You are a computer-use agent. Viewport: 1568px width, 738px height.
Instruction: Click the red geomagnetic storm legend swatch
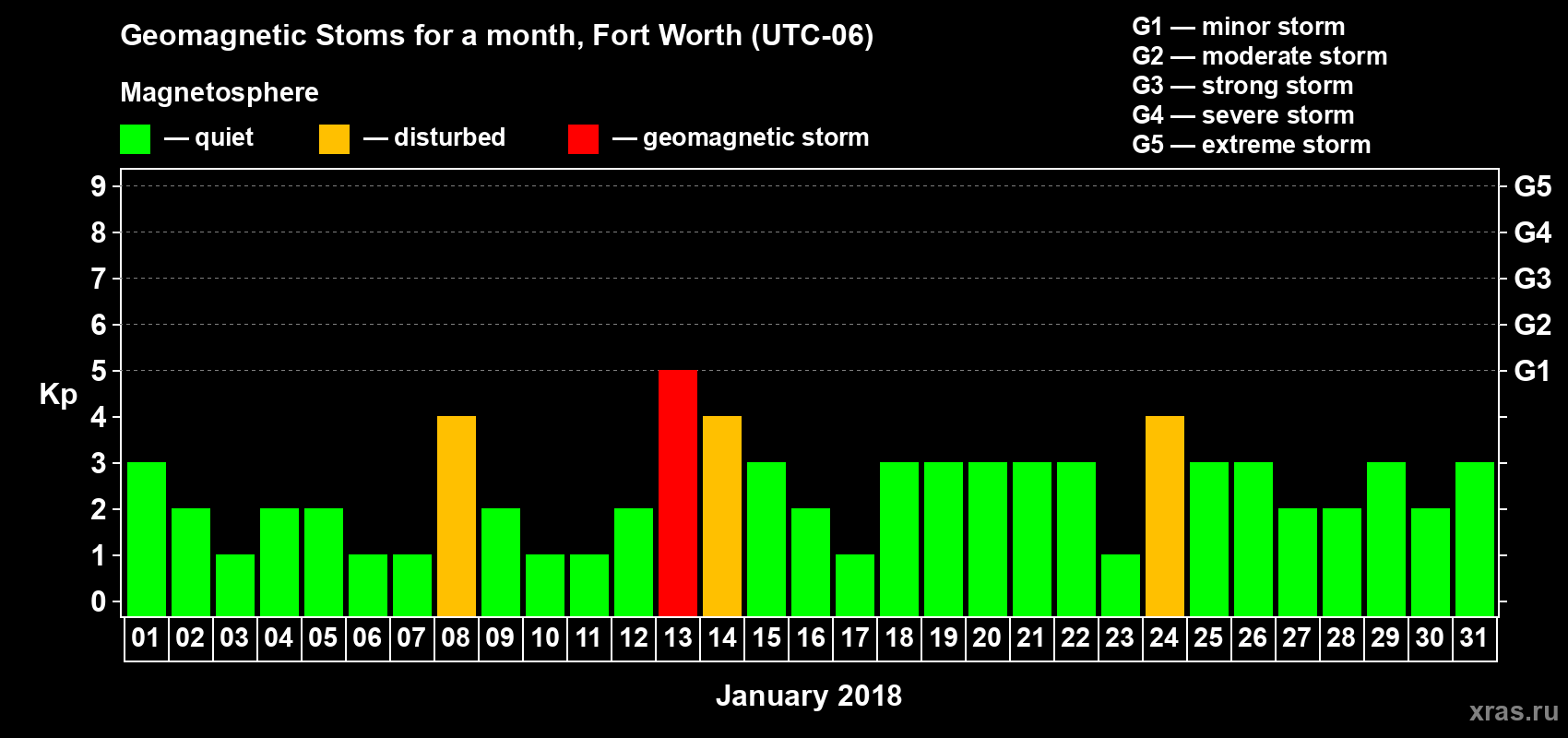pos(583,139)
